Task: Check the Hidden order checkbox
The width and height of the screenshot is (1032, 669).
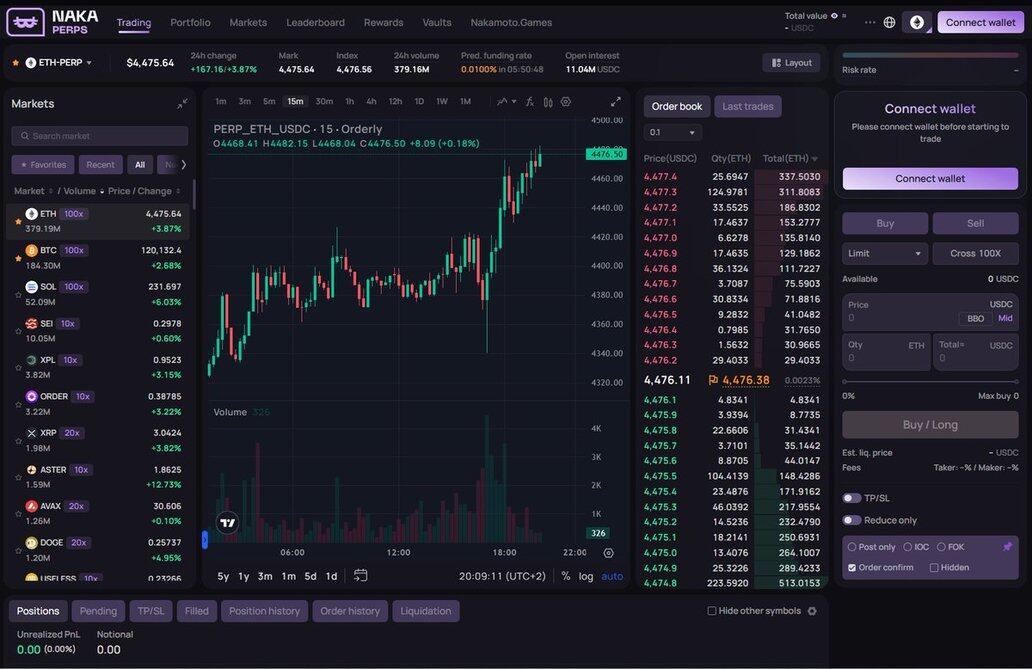Action: click(x=934, y=567)
